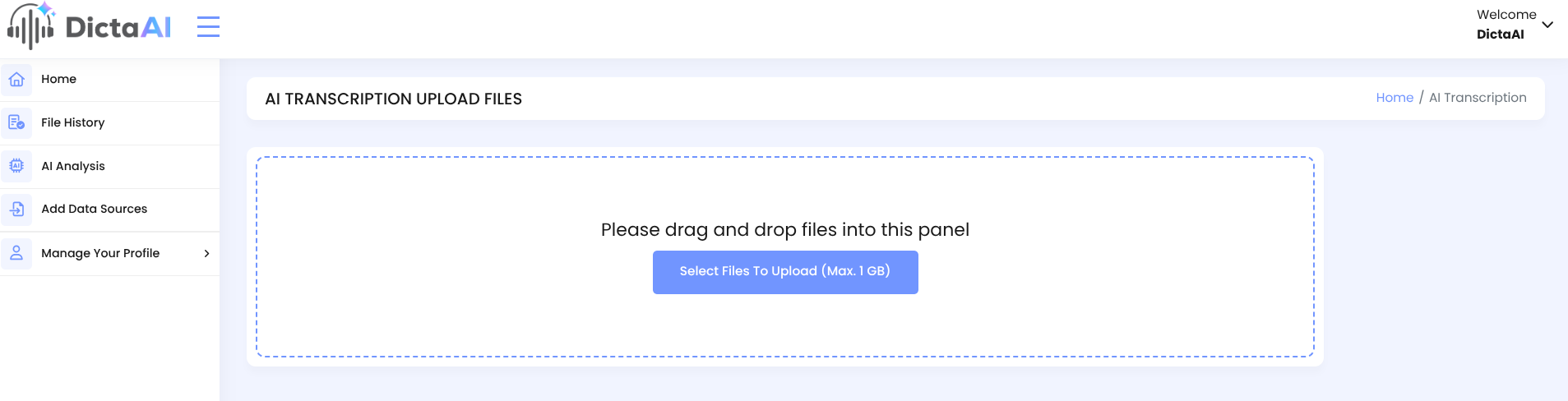Viewport: 1568px width, 401px height.
Task: Click the DictaAI waveform logo
Action: click(31, 26)
